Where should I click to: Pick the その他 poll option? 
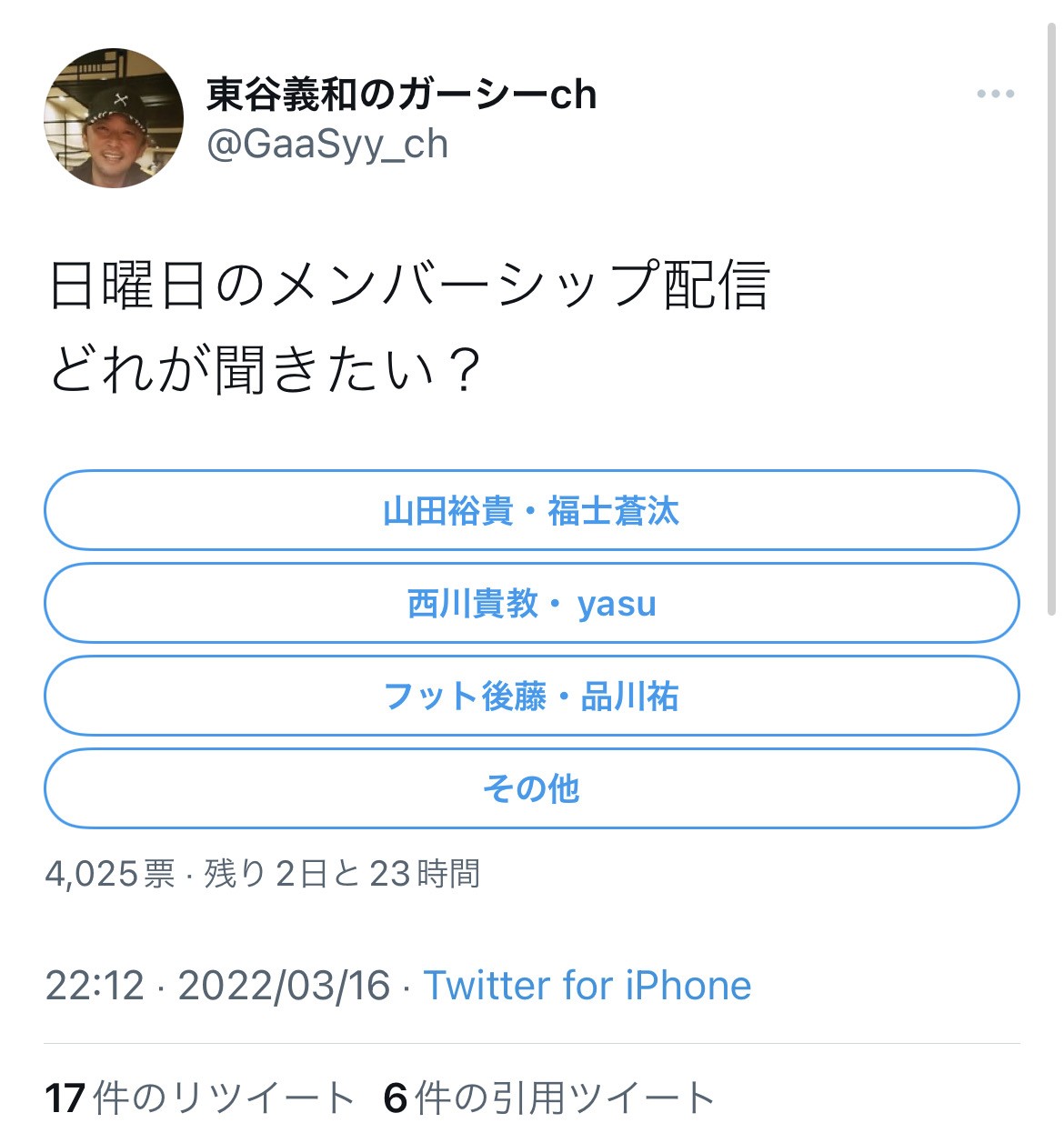tap(531, 788)
